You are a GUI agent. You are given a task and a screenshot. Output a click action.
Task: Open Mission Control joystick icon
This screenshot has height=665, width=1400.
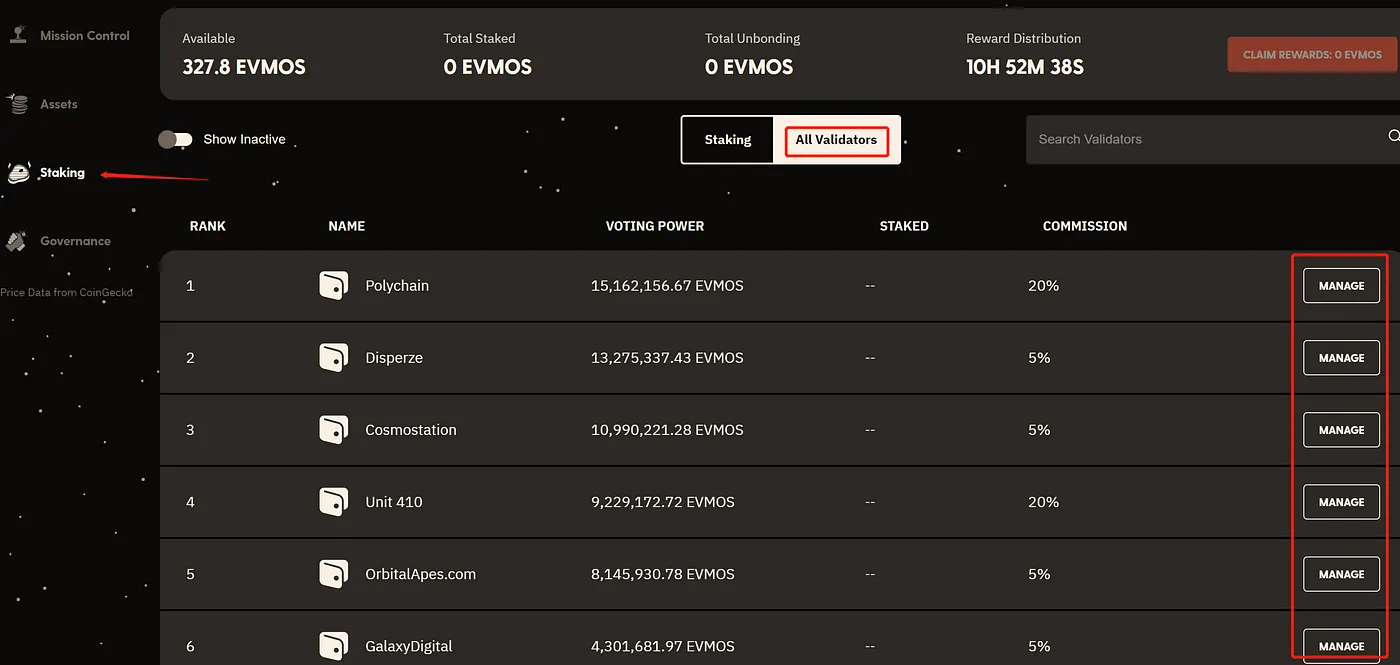pos(18,35)
